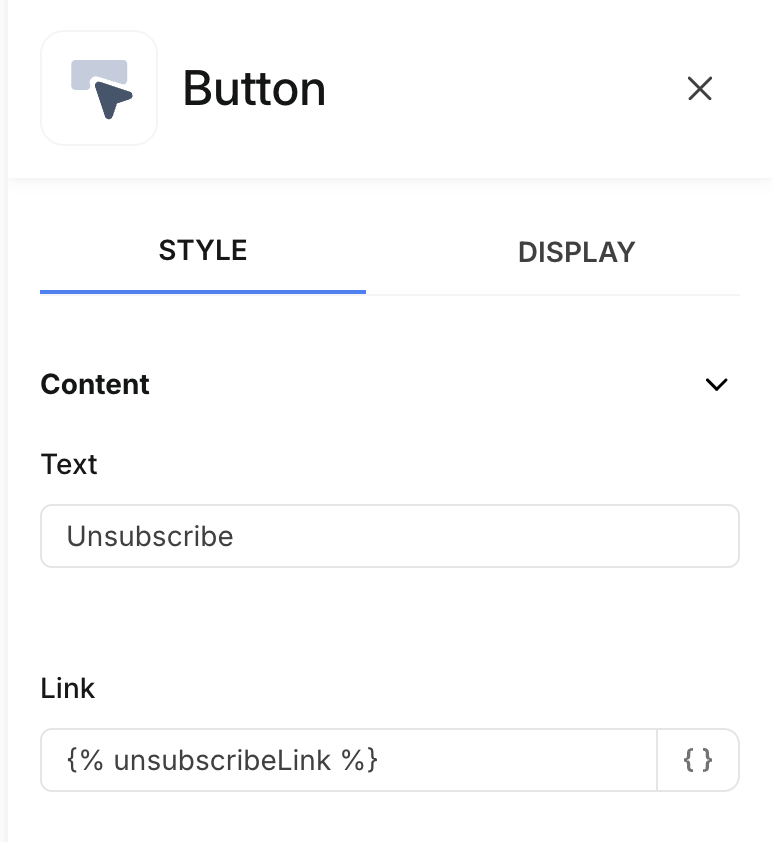Place cursor on the unsubscribeLink template tag
Screen dimensions: 772x842
click(x=222, y=760)
